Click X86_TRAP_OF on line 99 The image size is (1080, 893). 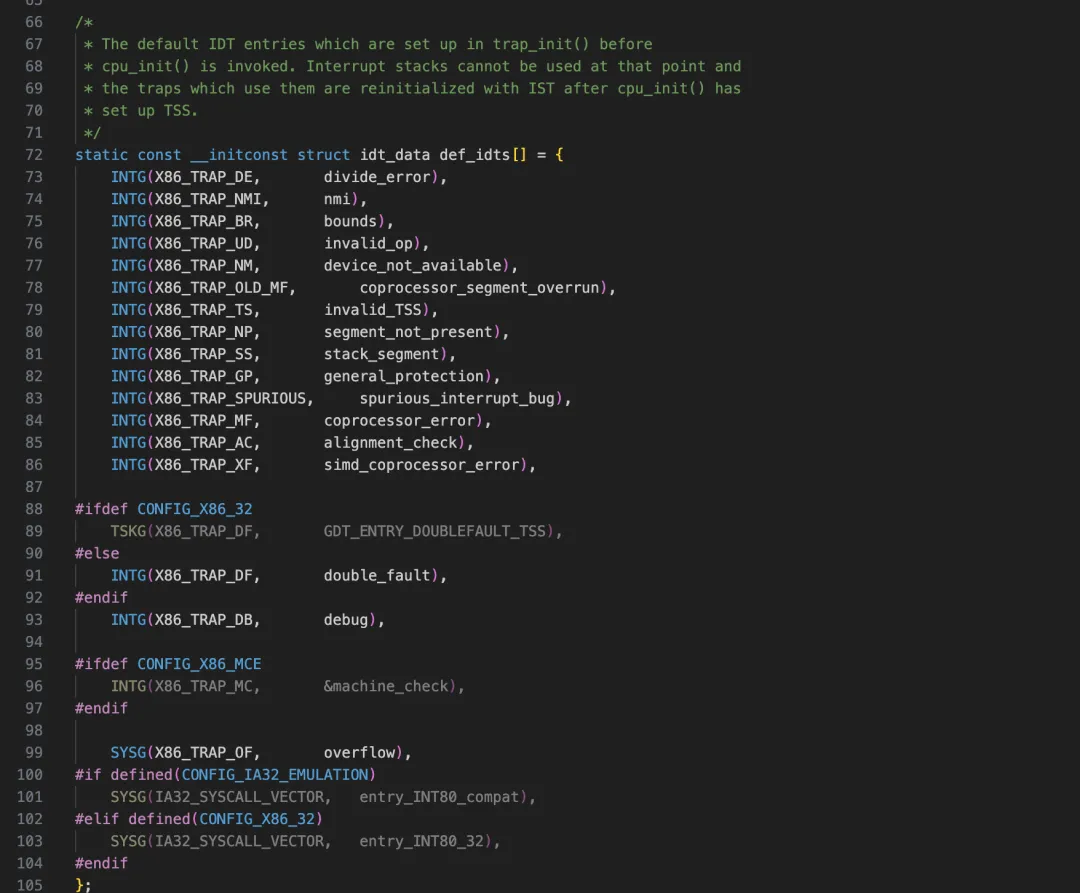(203, 753)
